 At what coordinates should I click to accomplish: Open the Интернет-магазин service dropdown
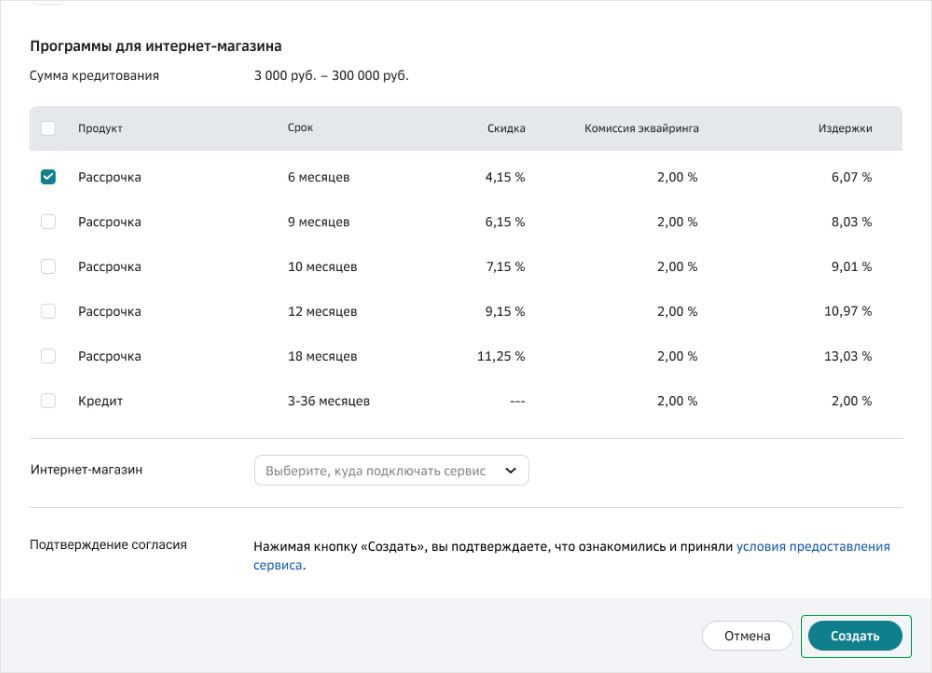(x=391, y=470)
